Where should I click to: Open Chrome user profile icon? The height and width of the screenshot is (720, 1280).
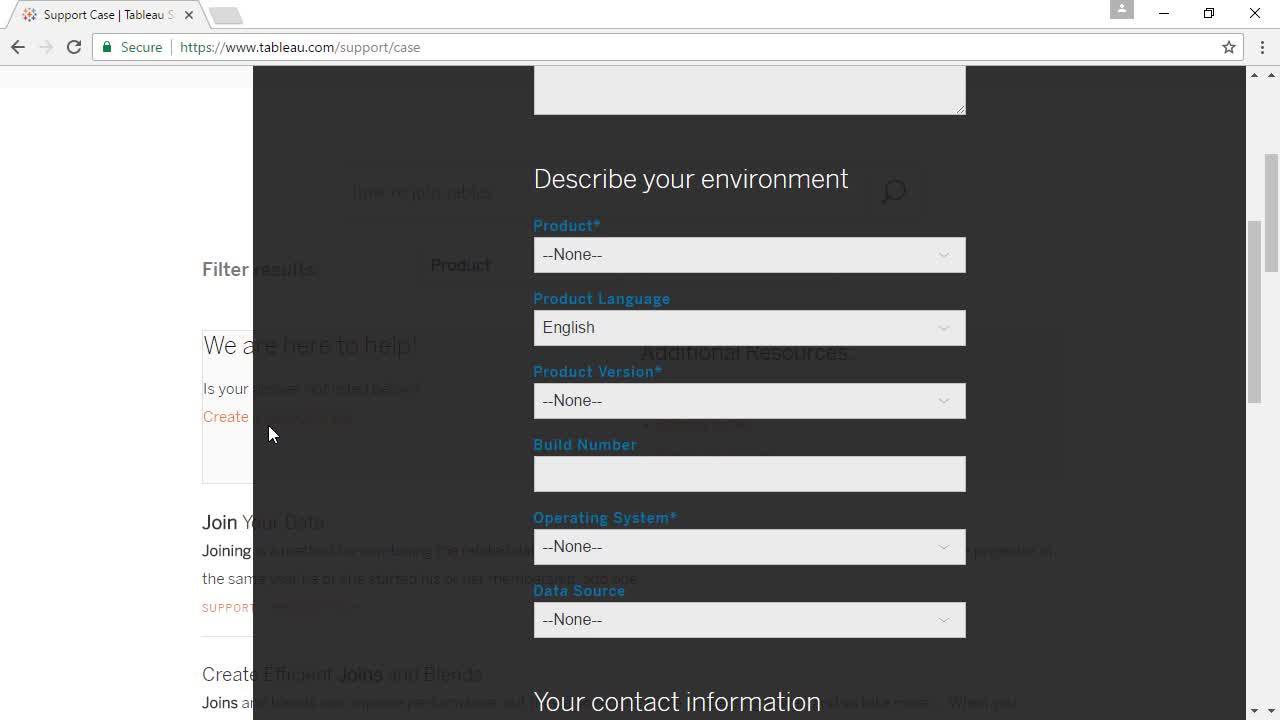click(1122, 10)
